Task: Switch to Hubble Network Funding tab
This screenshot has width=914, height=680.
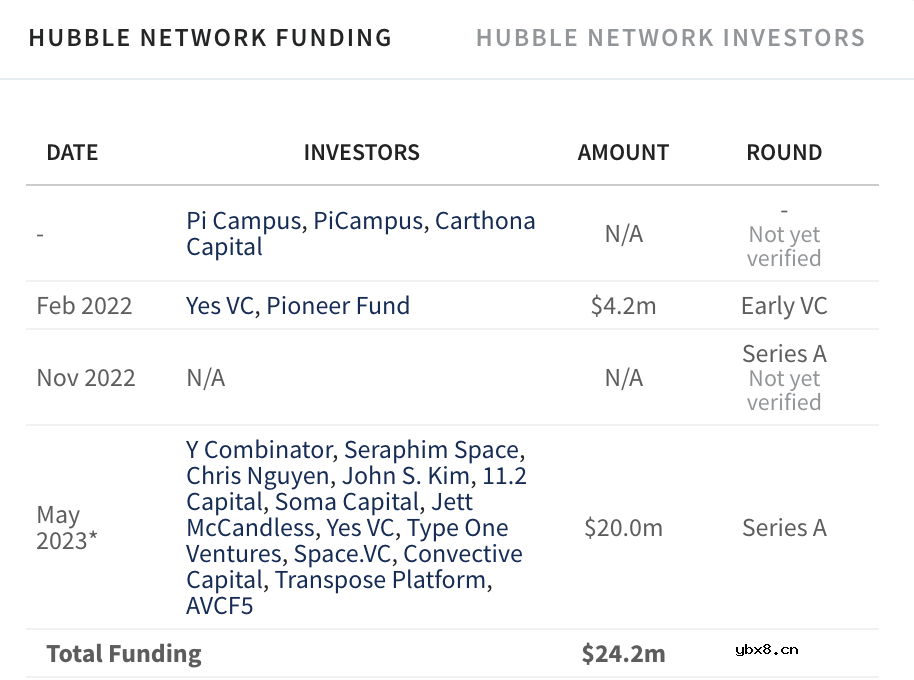Action: click(x=210, y=38)
